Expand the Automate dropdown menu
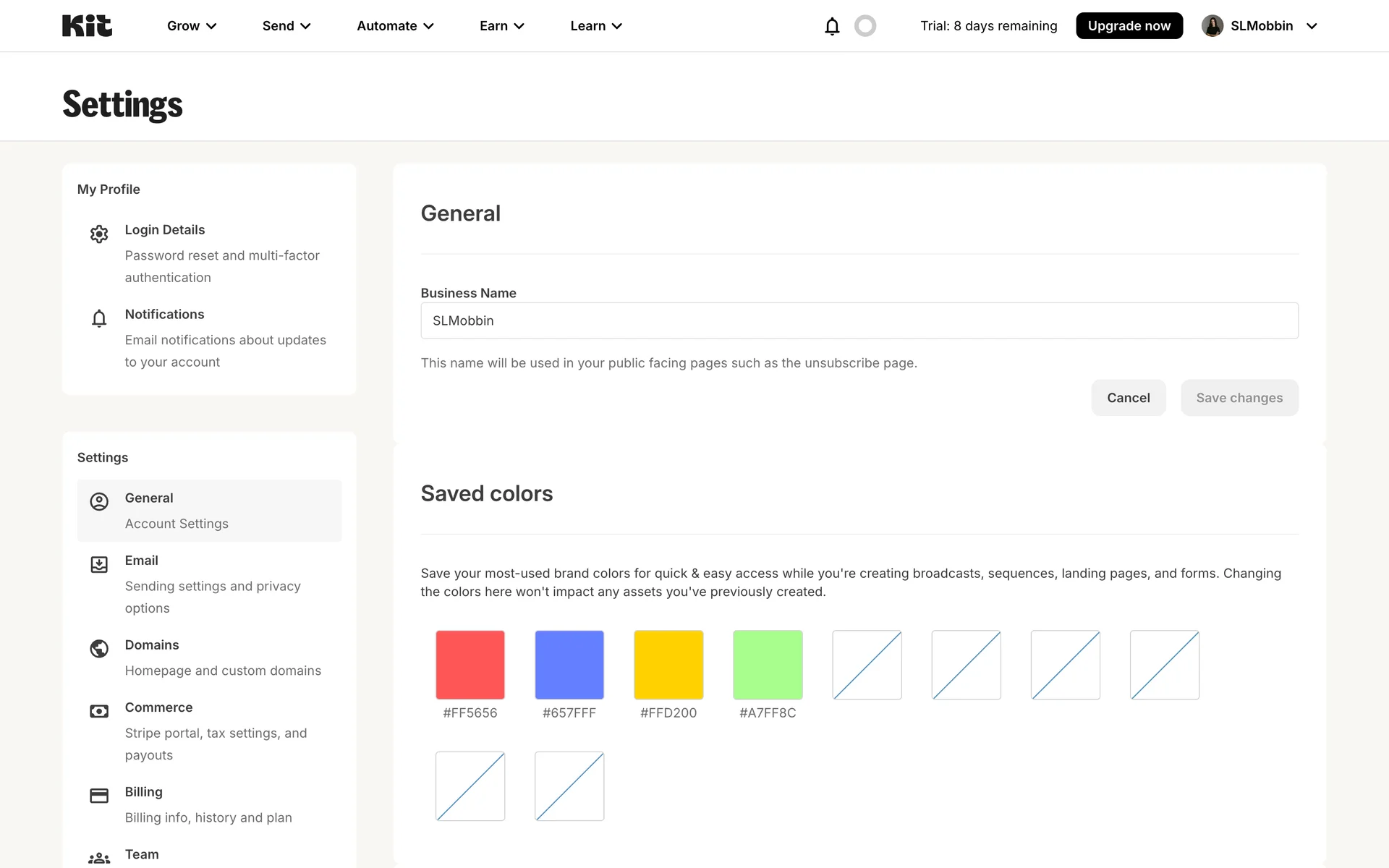 [395, 26]
